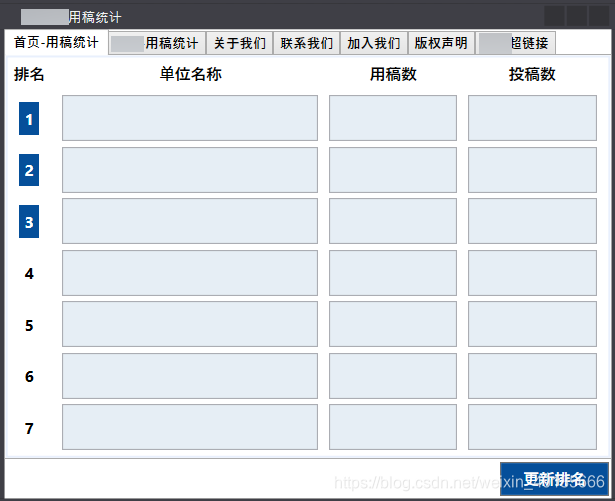Click the rank 1 blue badge
The width and height of the screenshot is (615, 501).
[29, 118]
